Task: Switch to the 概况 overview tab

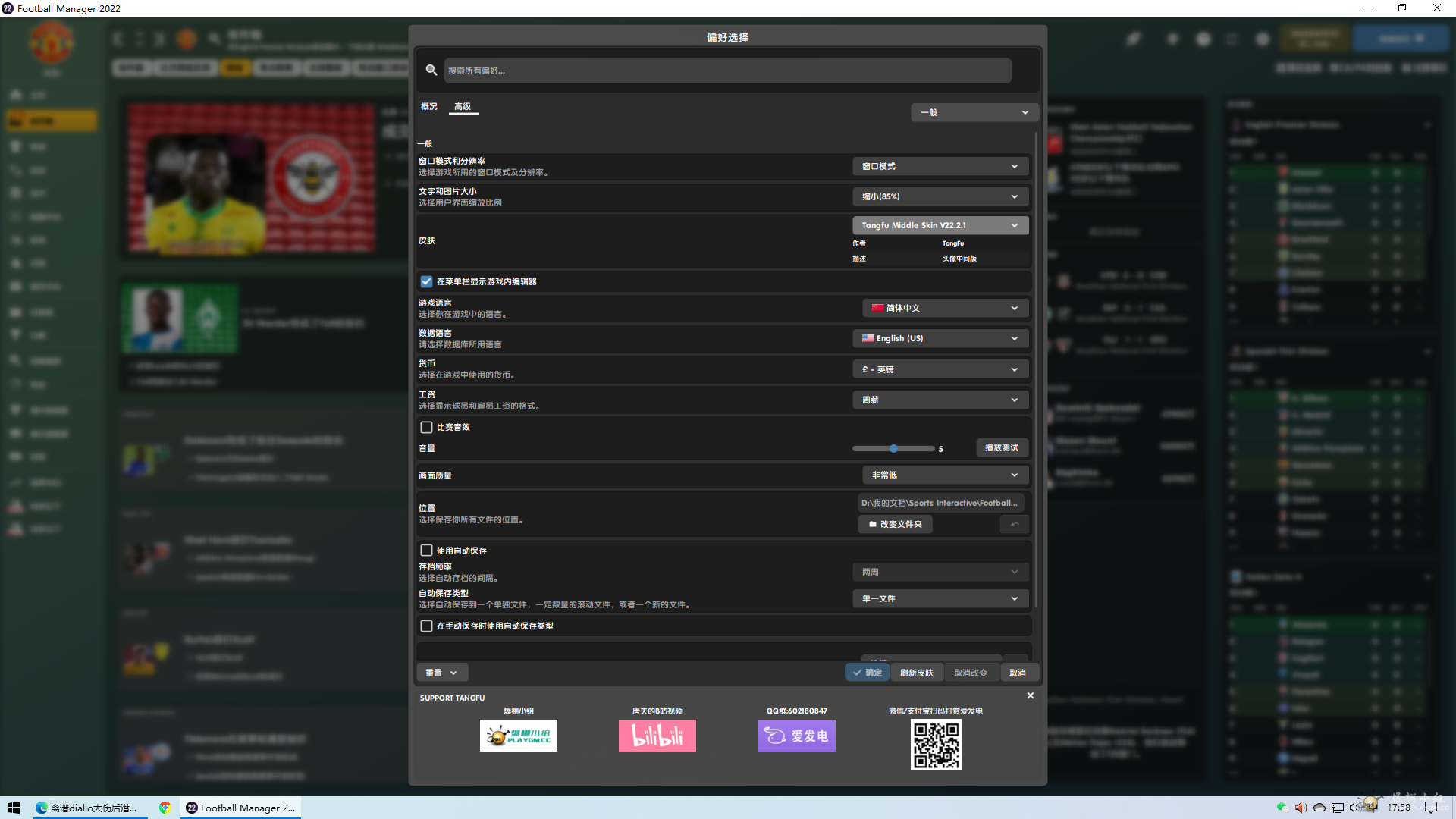Action: pyautogui.click(x=429, y=106)
